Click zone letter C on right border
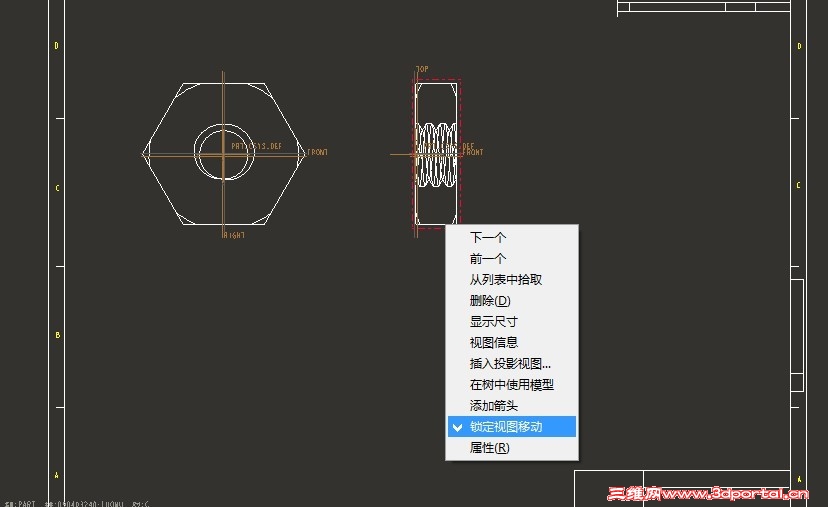Image resolution: width=828 pixels, height=507 pixels. tap(798, 185)
